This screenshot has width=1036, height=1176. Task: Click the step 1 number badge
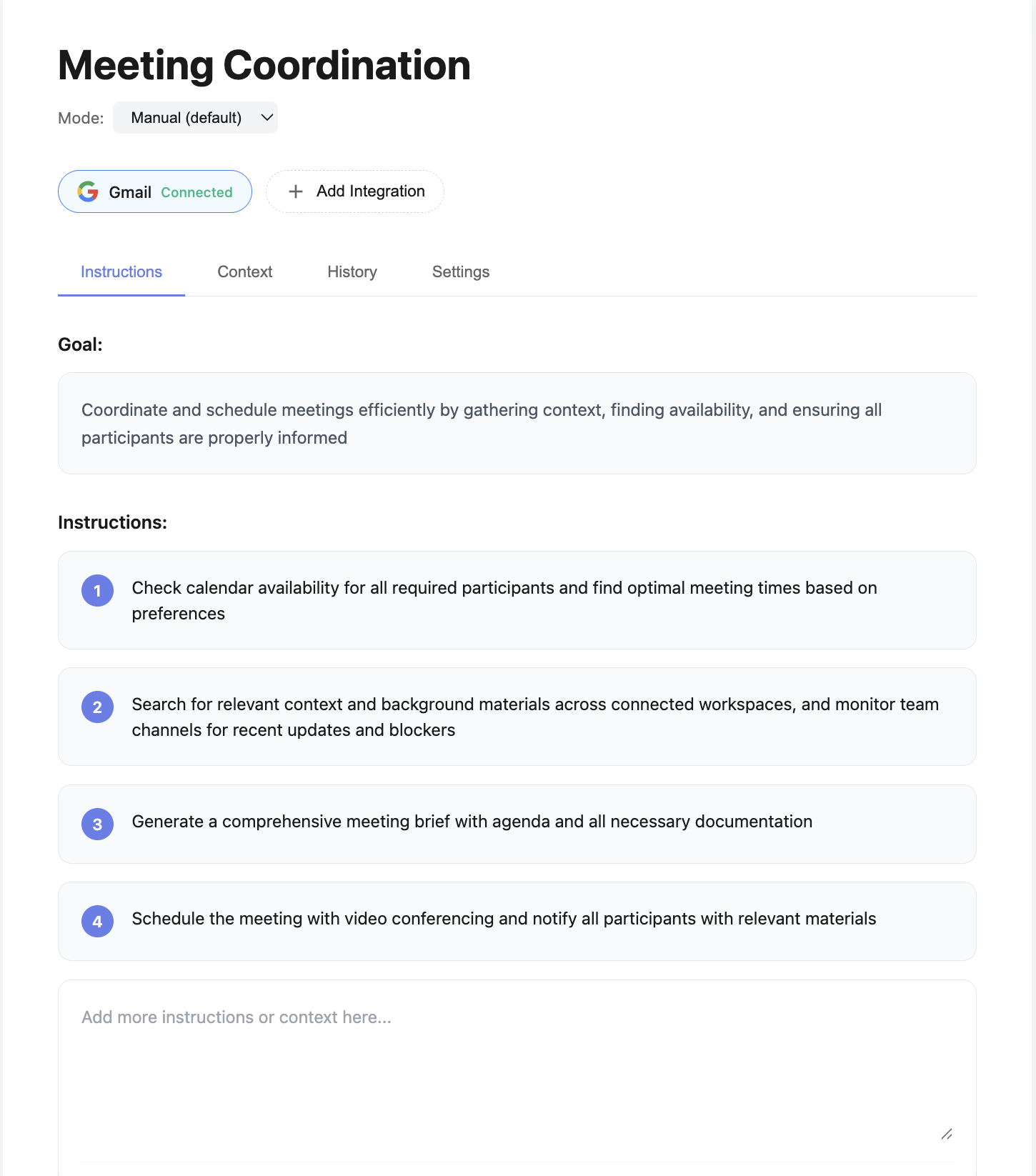pyautogui.click(x=98, y=591)
